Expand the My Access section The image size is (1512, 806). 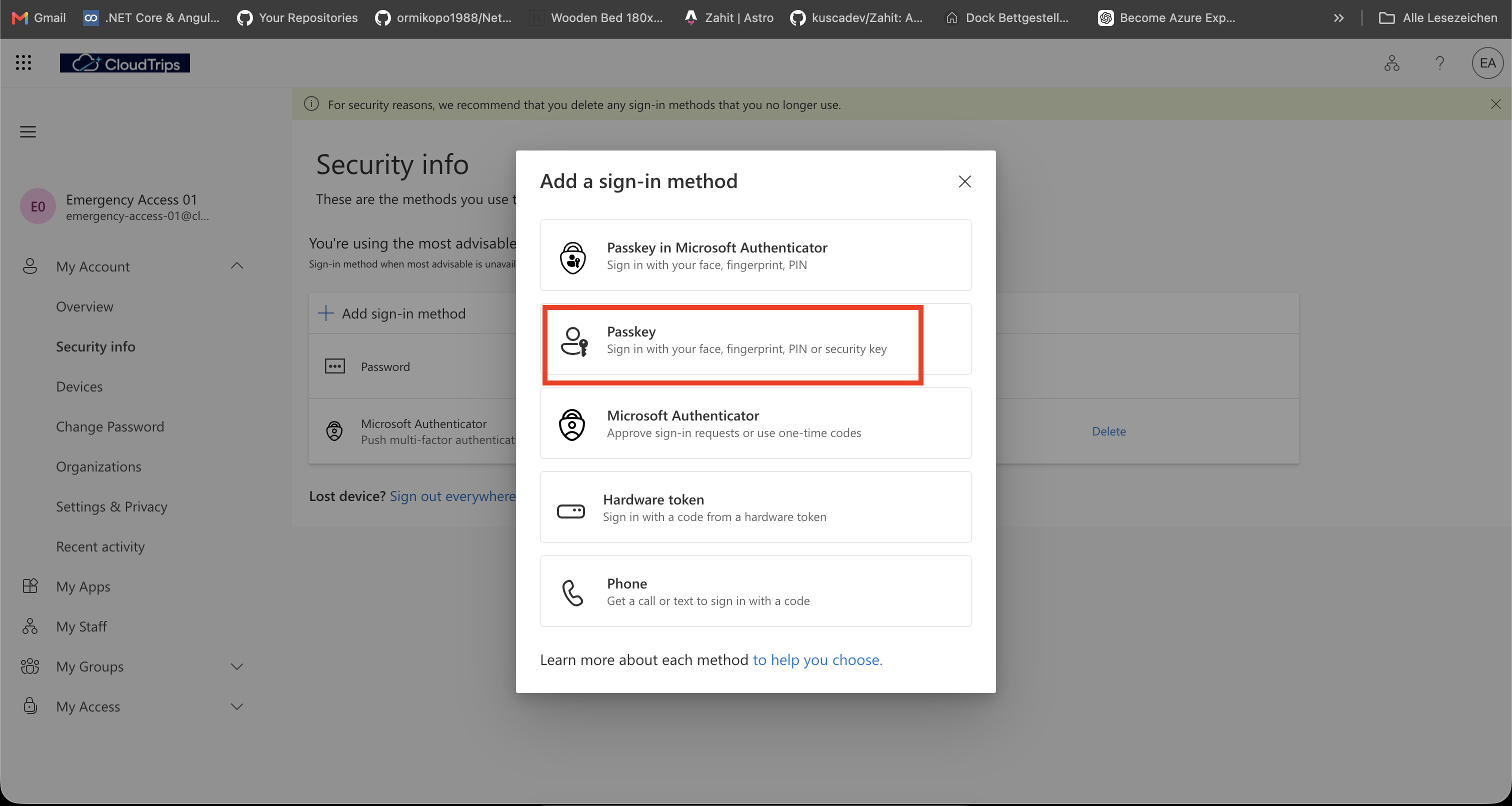pos(237,706)
